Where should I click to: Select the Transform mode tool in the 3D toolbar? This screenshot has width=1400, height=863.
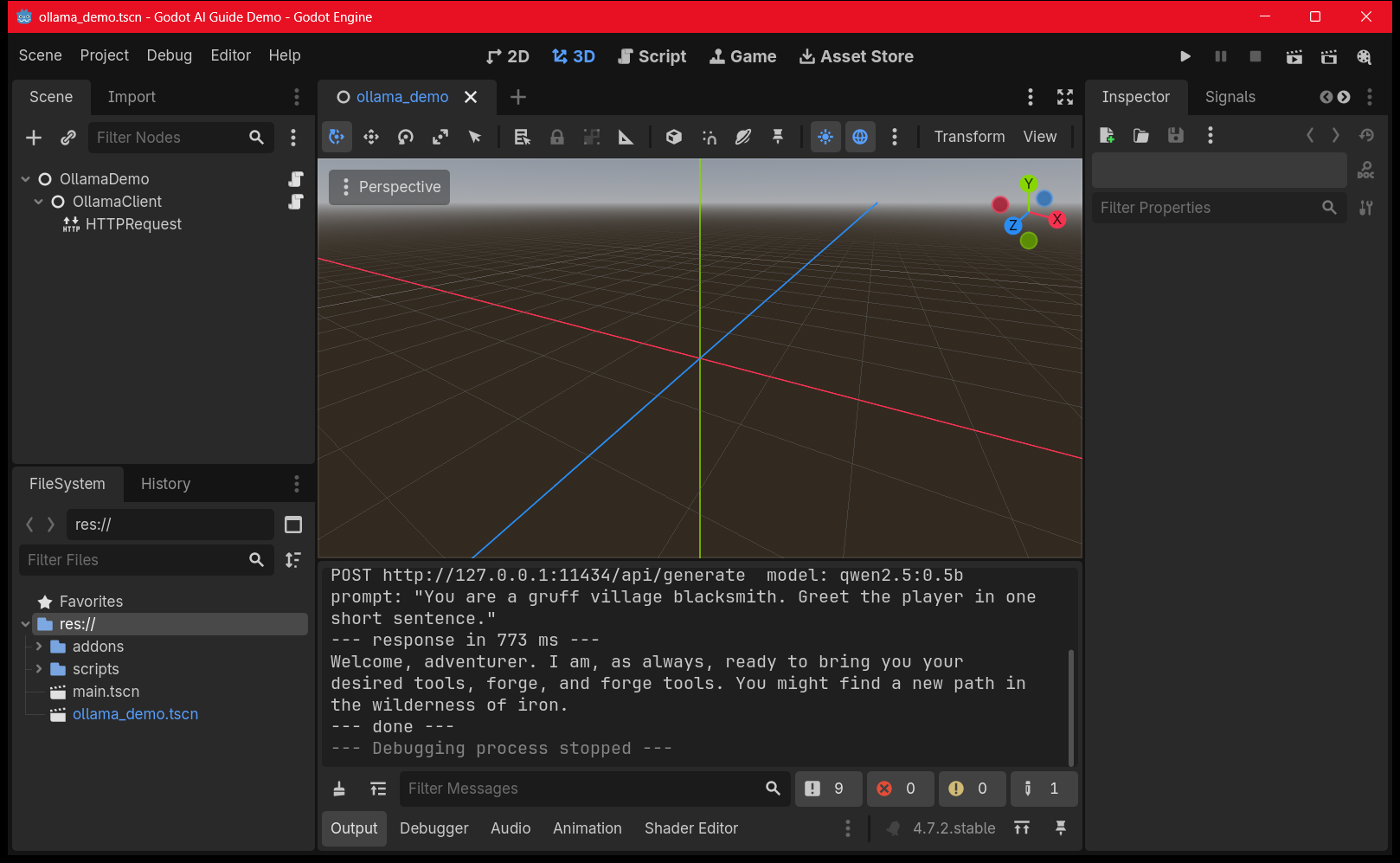point(337,137)
